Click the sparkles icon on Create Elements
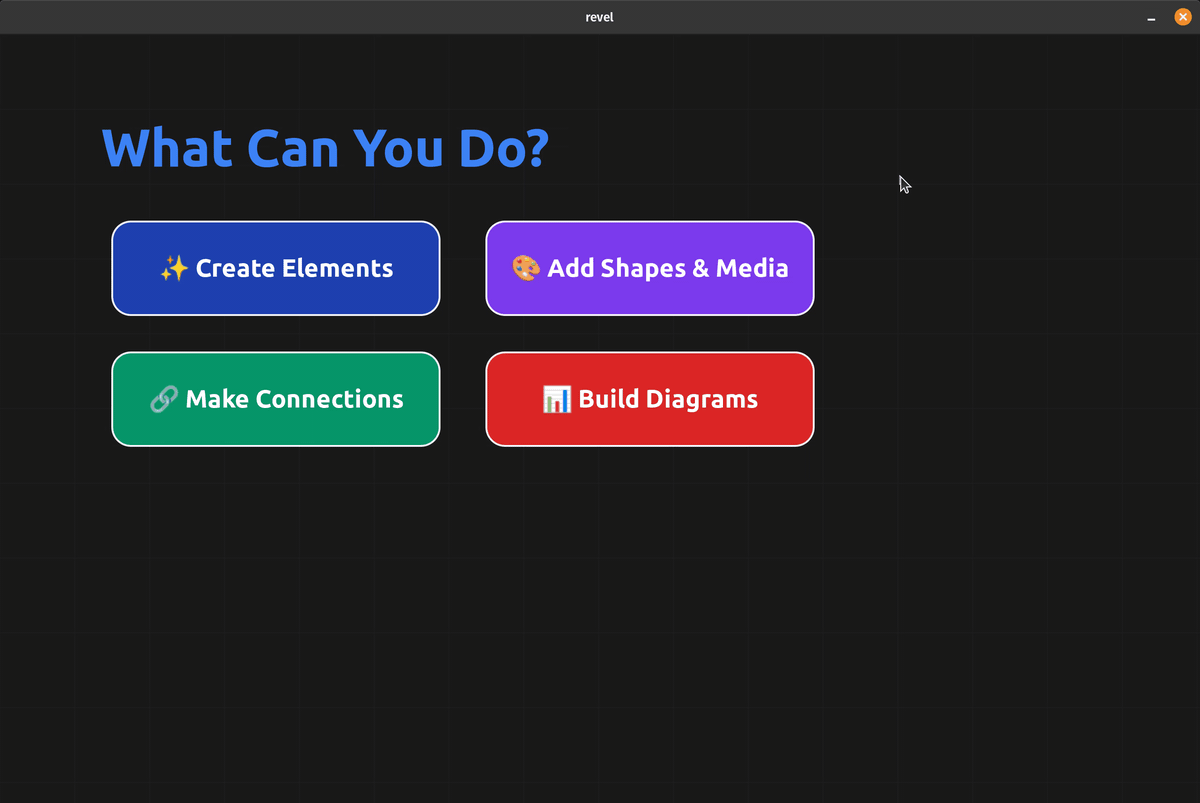 (x=173, y=268)
